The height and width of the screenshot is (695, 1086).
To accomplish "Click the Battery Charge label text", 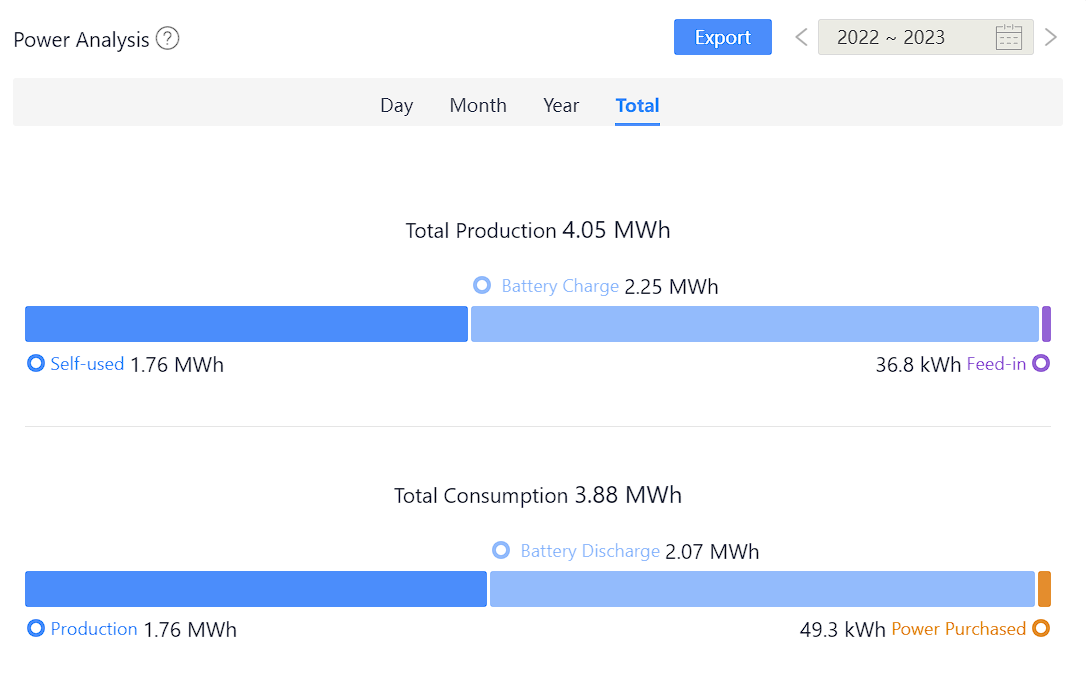I will 560,286.
